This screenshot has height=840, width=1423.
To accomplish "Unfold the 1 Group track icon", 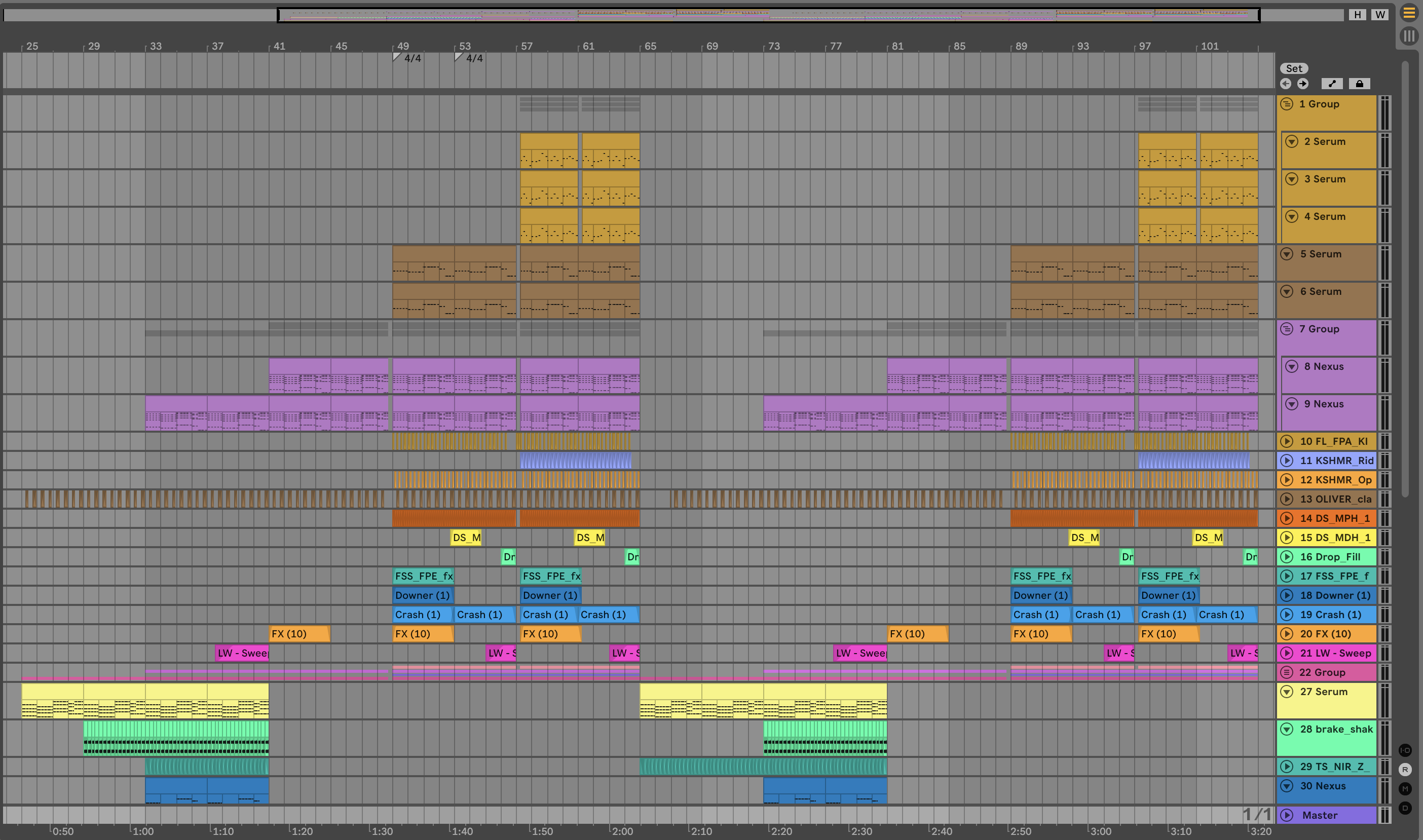I will pos(1287,104).
